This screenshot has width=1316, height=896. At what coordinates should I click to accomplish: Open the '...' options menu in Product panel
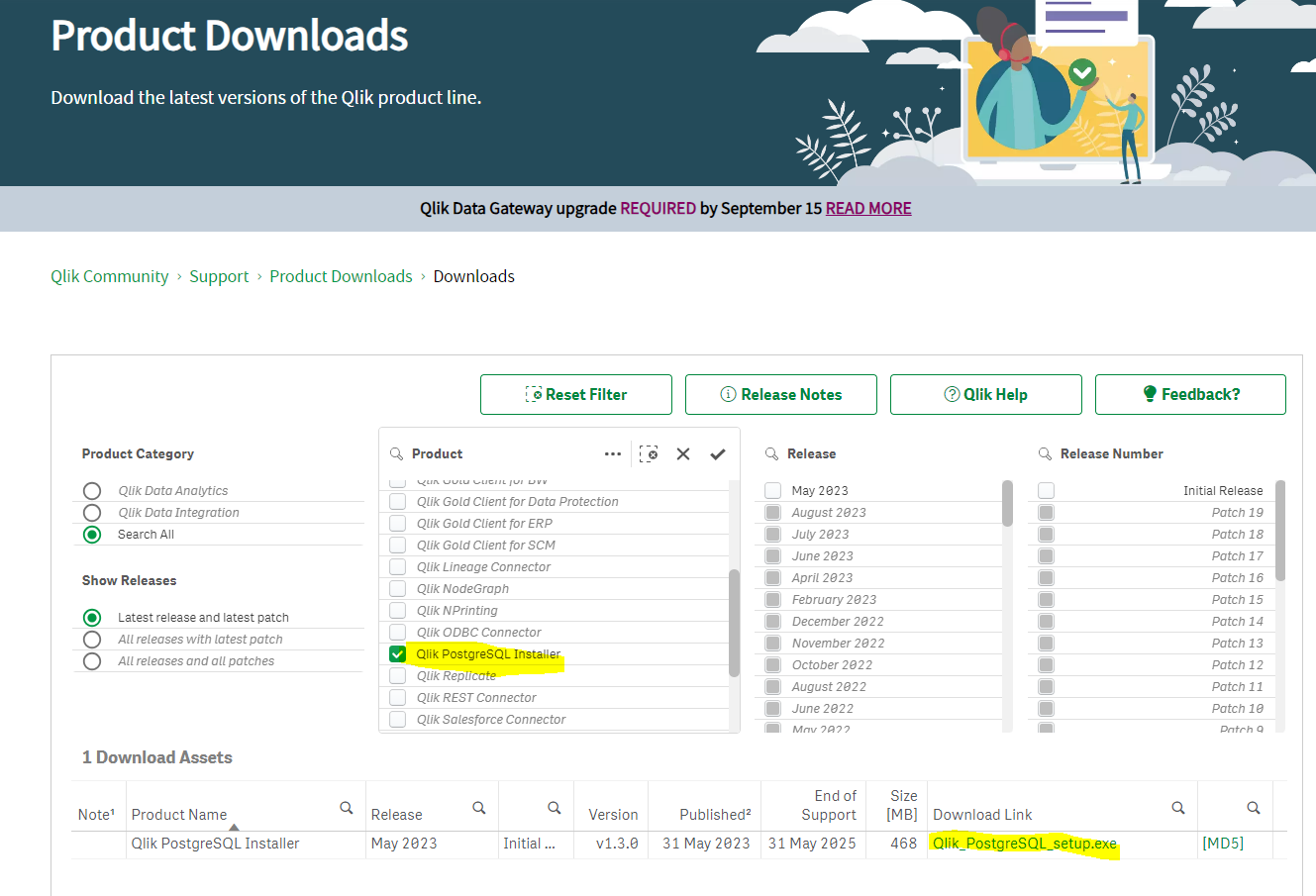613,452
